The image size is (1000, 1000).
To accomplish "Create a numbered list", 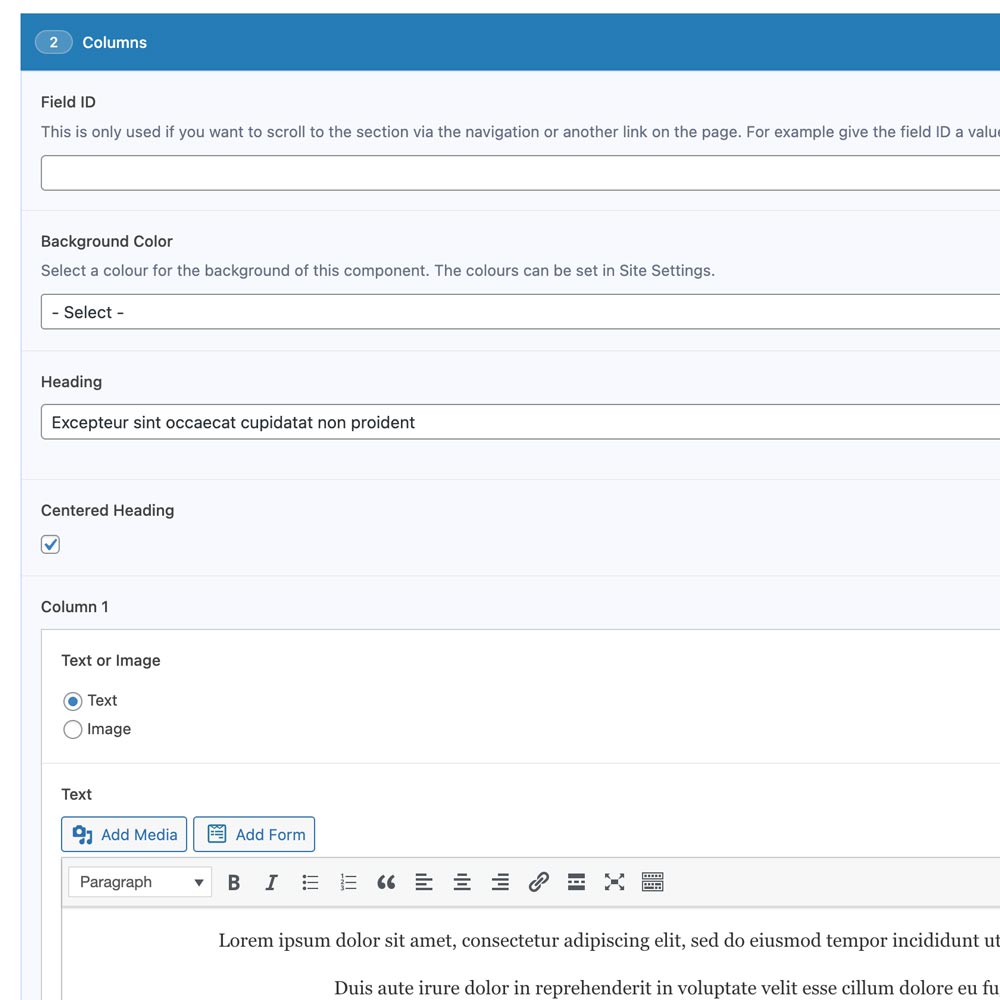I will pos(348,882).
